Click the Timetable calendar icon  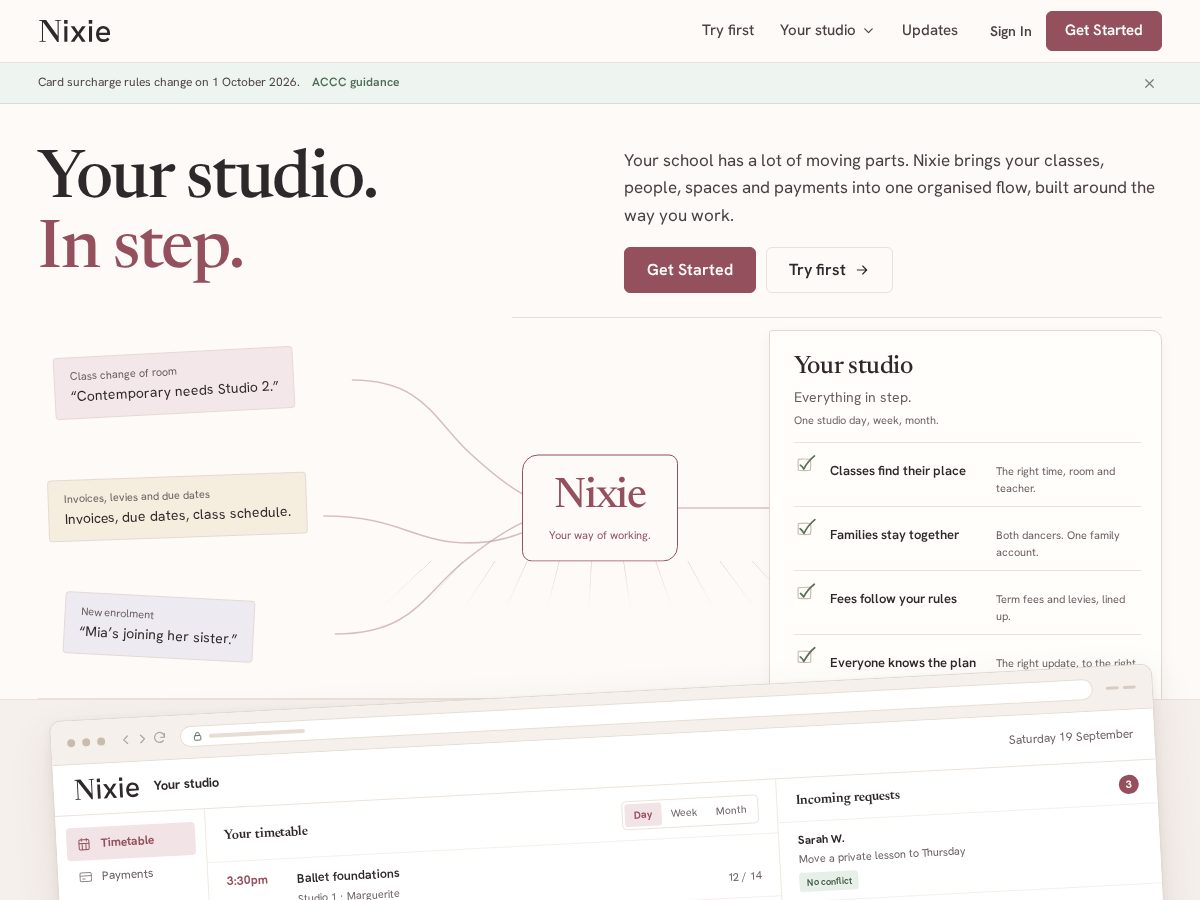84,844
